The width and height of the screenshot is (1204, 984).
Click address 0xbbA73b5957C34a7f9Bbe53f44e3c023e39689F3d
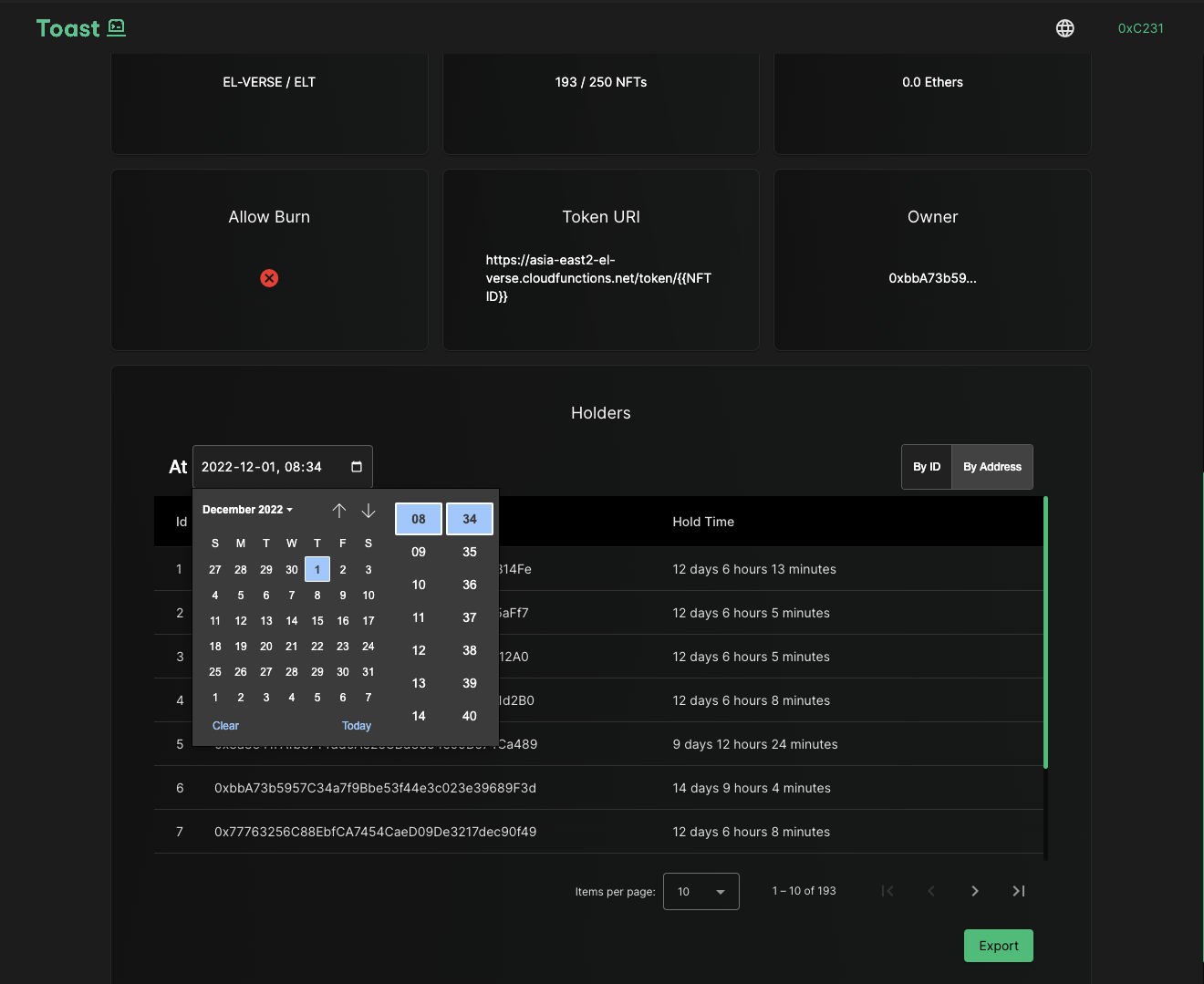click(375, 788)
